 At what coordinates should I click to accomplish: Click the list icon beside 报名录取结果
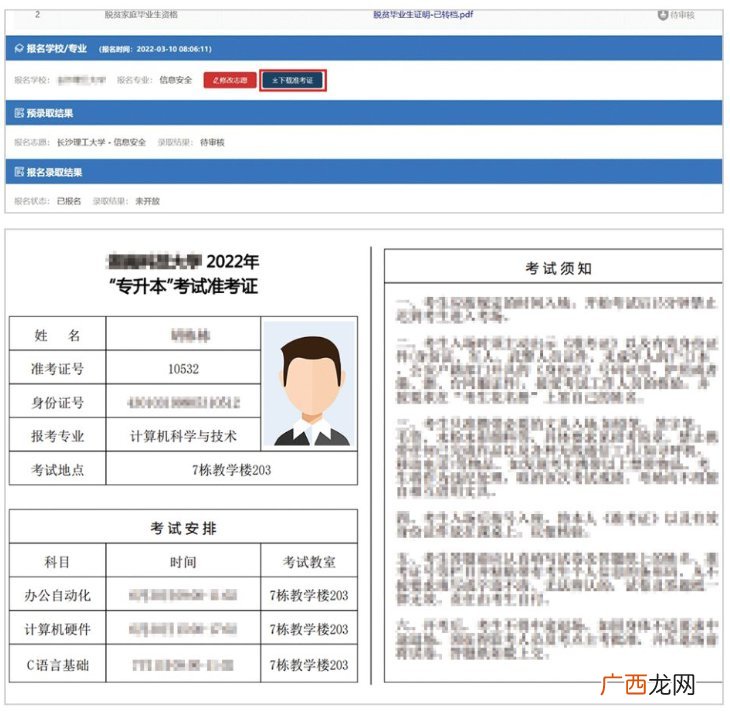click(19, 172)
